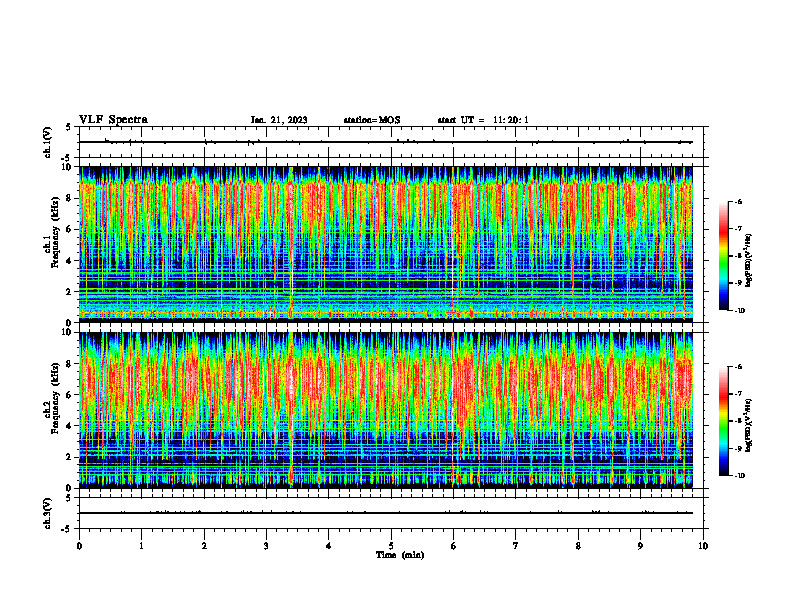Click the "VLF Spectra" plot title

tap(113, 120)
